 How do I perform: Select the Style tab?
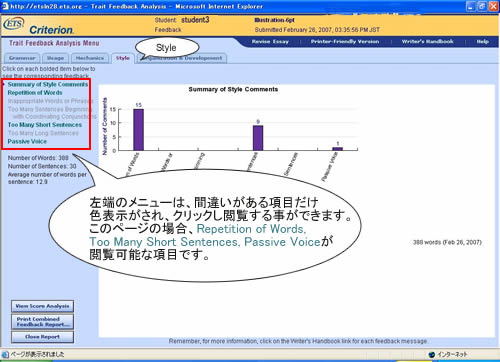coord(123,58)
